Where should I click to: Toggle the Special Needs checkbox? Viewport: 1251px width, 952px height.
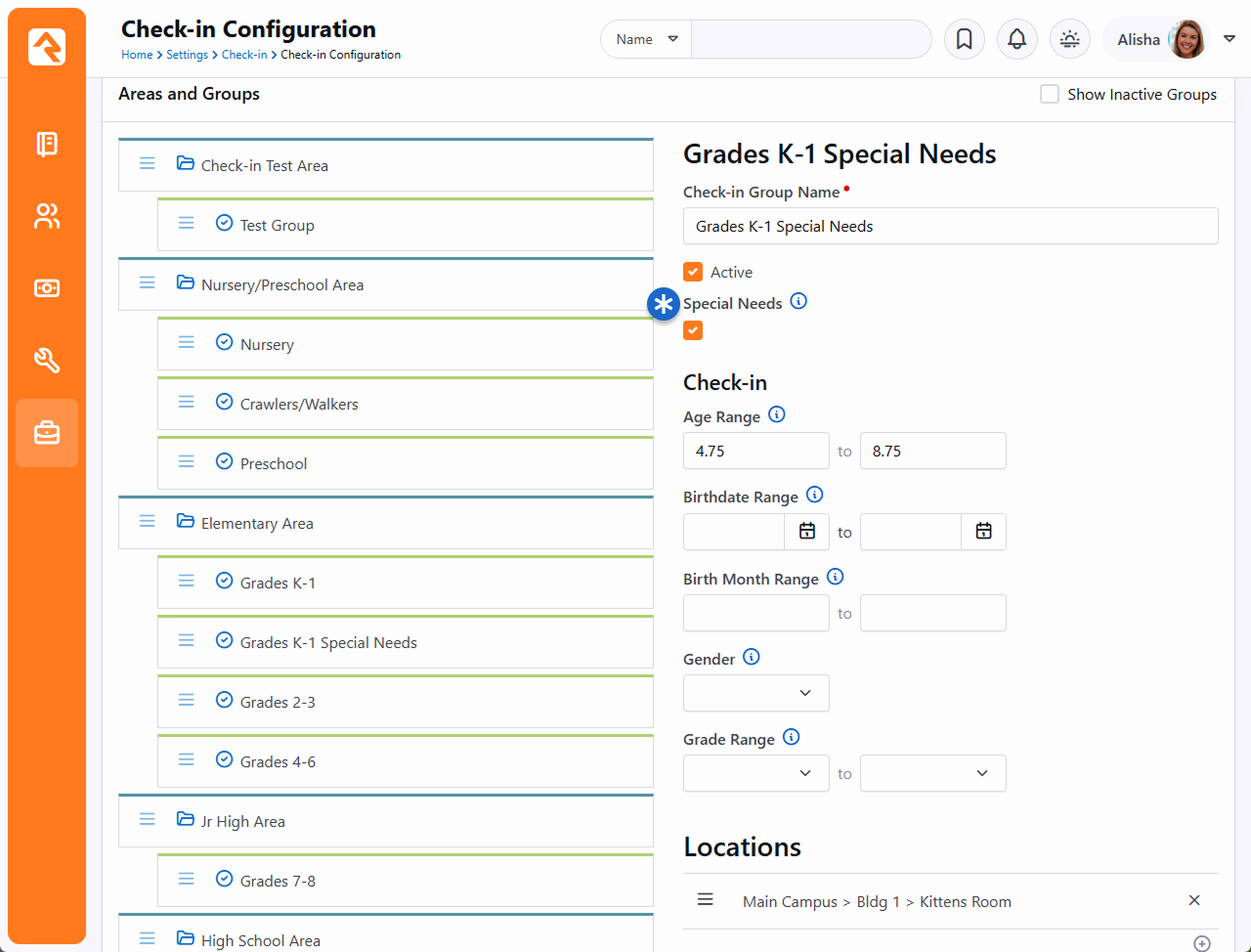tap(693, 330)
